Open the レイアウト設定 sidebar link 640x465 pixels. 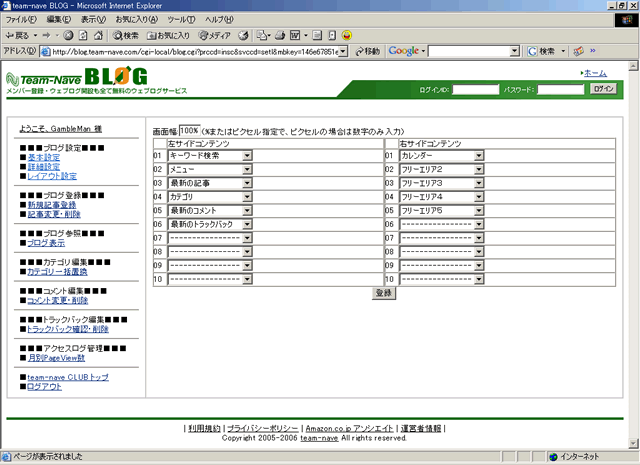pos(51,176)
